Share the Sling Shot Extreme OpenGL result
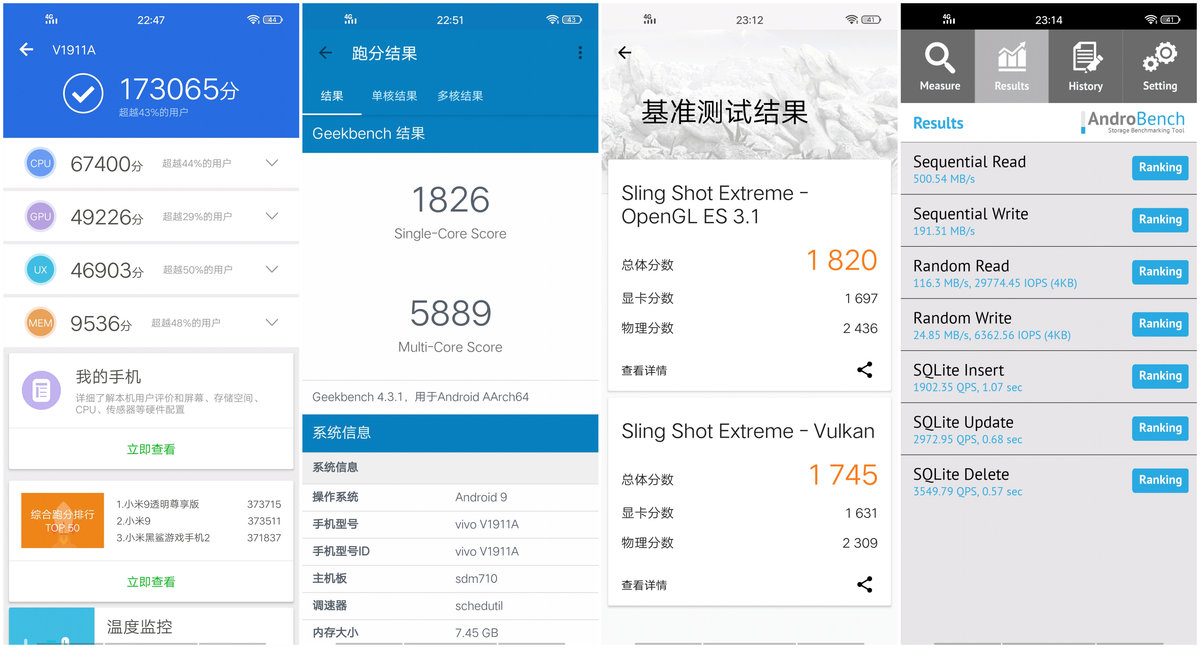This screenshot has width=1200, height=648. (x=864, y=369)
